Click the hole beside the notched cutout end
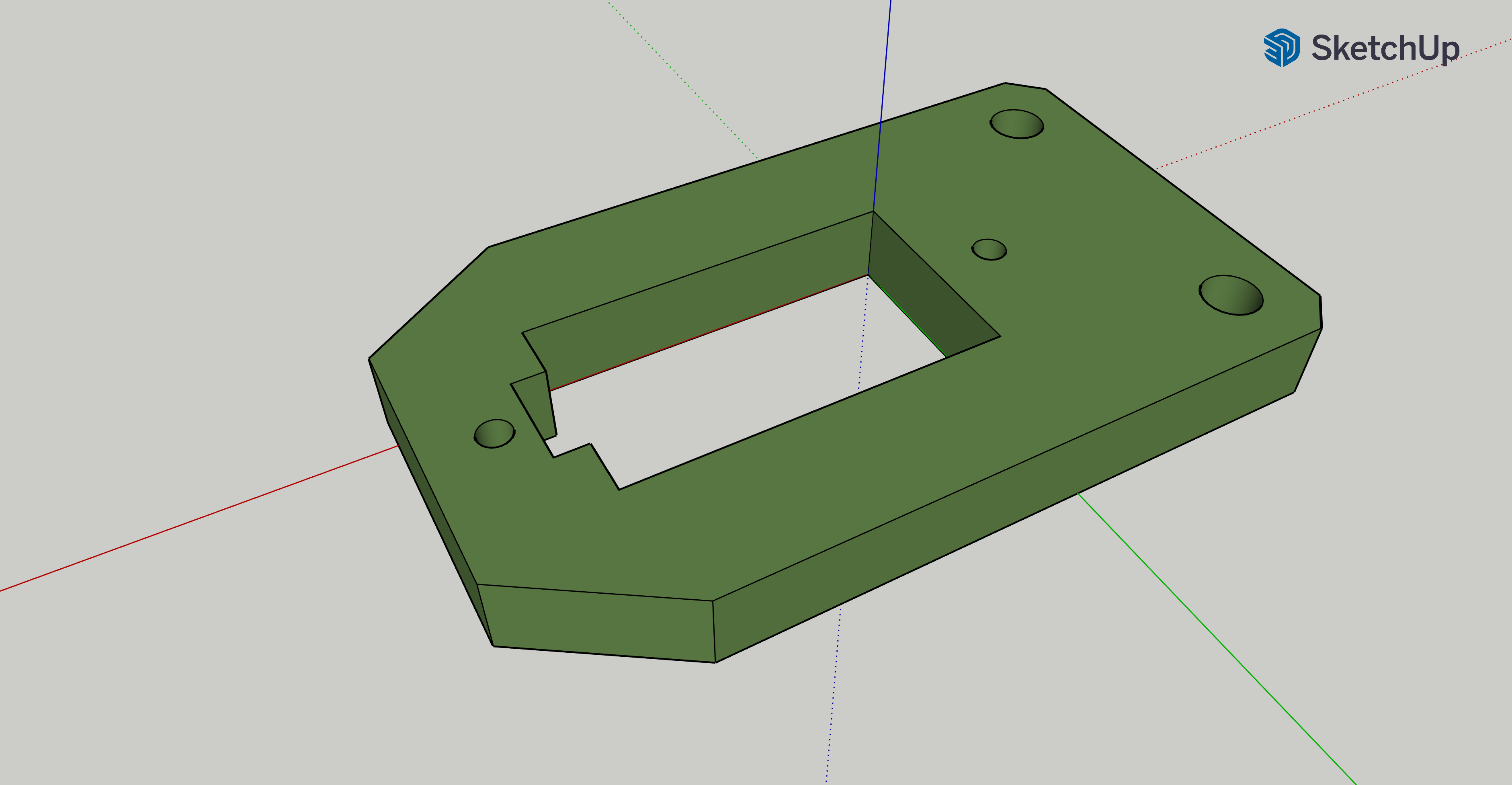 494,434
